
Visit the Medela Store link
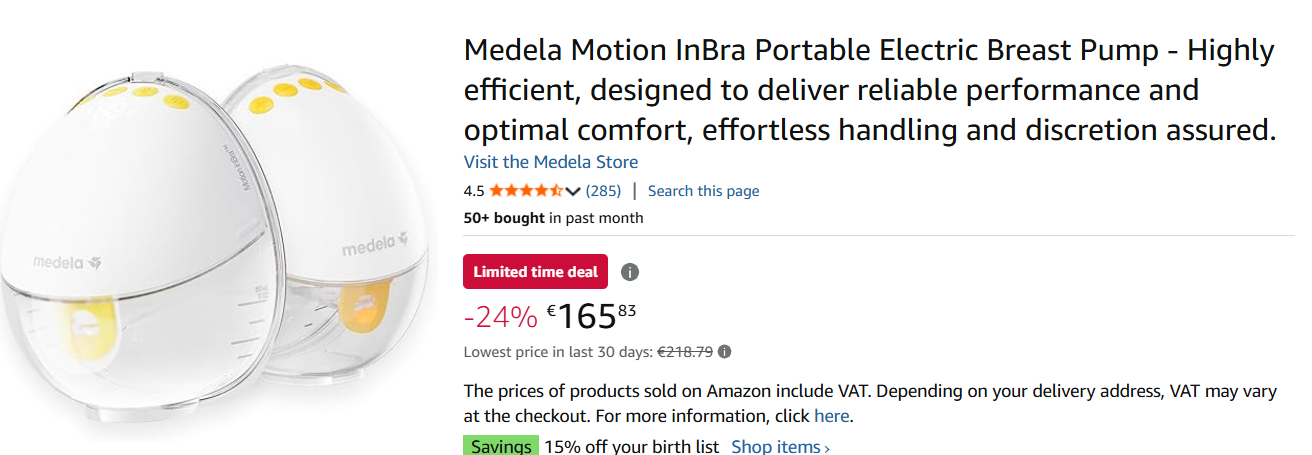(550, 162)
